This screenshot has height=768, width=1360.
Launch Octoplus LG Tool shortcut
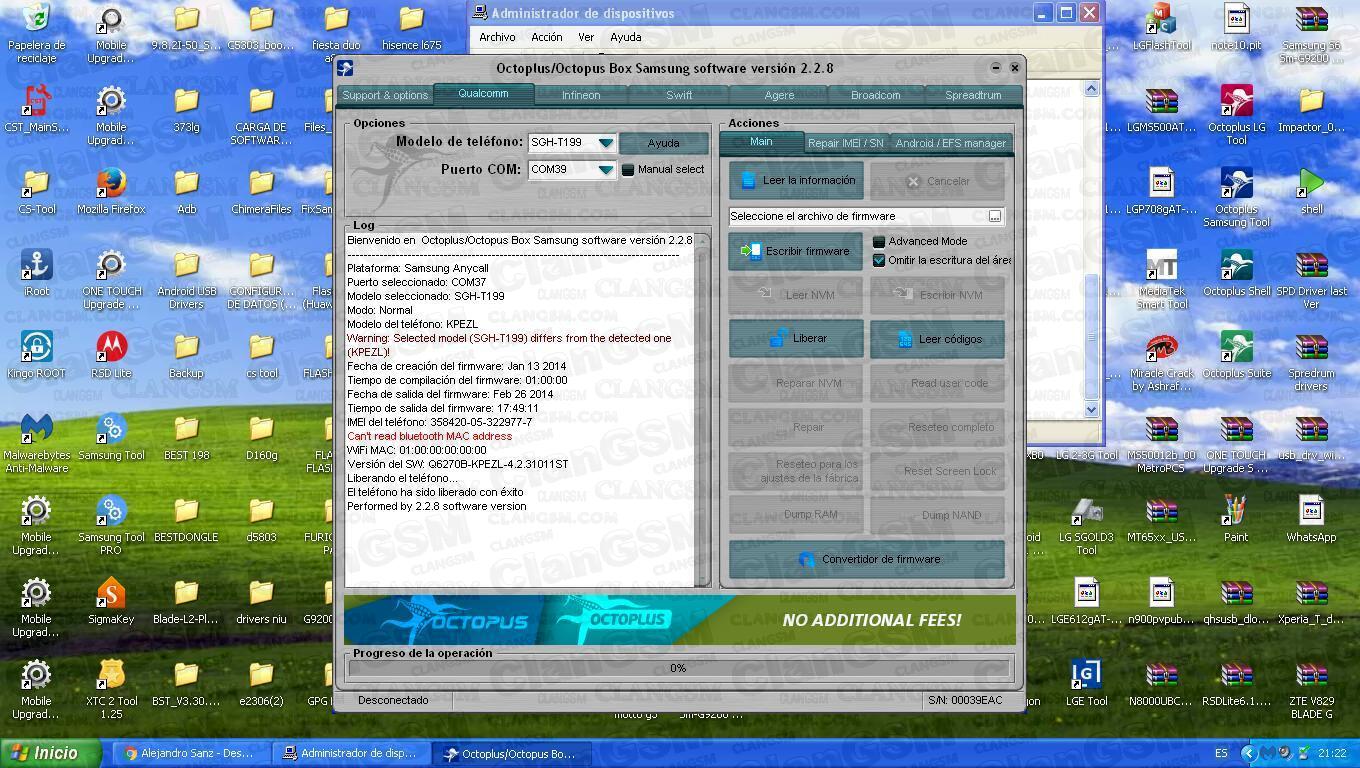1236,115
